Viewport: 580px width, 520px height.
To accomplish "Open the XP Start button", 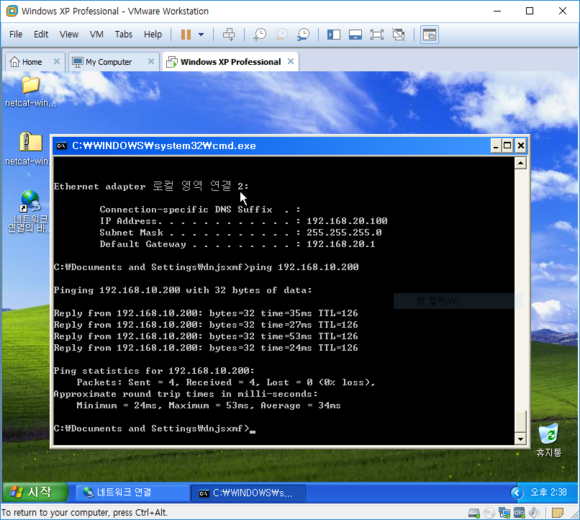I will coord(34,492).
